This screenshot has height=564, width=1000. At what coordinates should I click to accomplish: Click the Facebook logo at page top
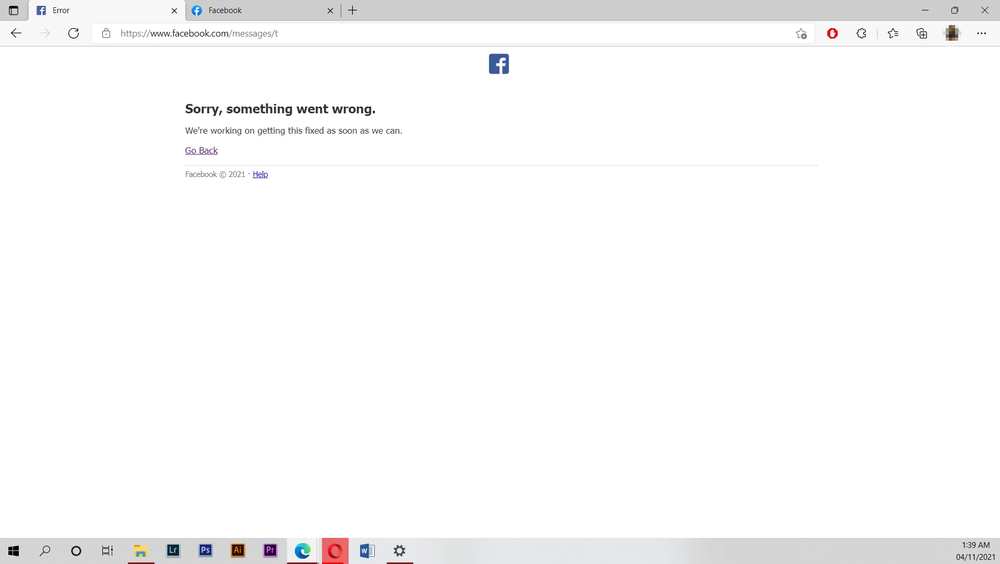pyautogui.click(x=499, y=64)
